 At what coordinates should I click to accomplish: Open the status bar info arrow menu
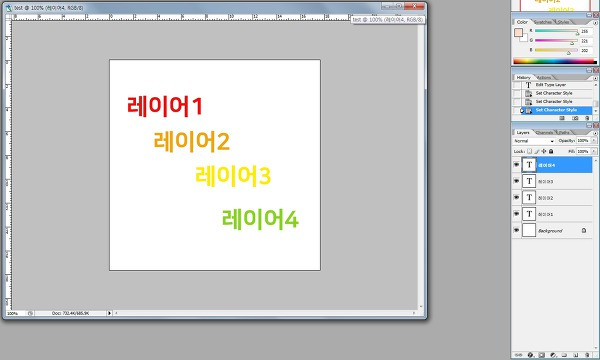[x=109, y=313]
